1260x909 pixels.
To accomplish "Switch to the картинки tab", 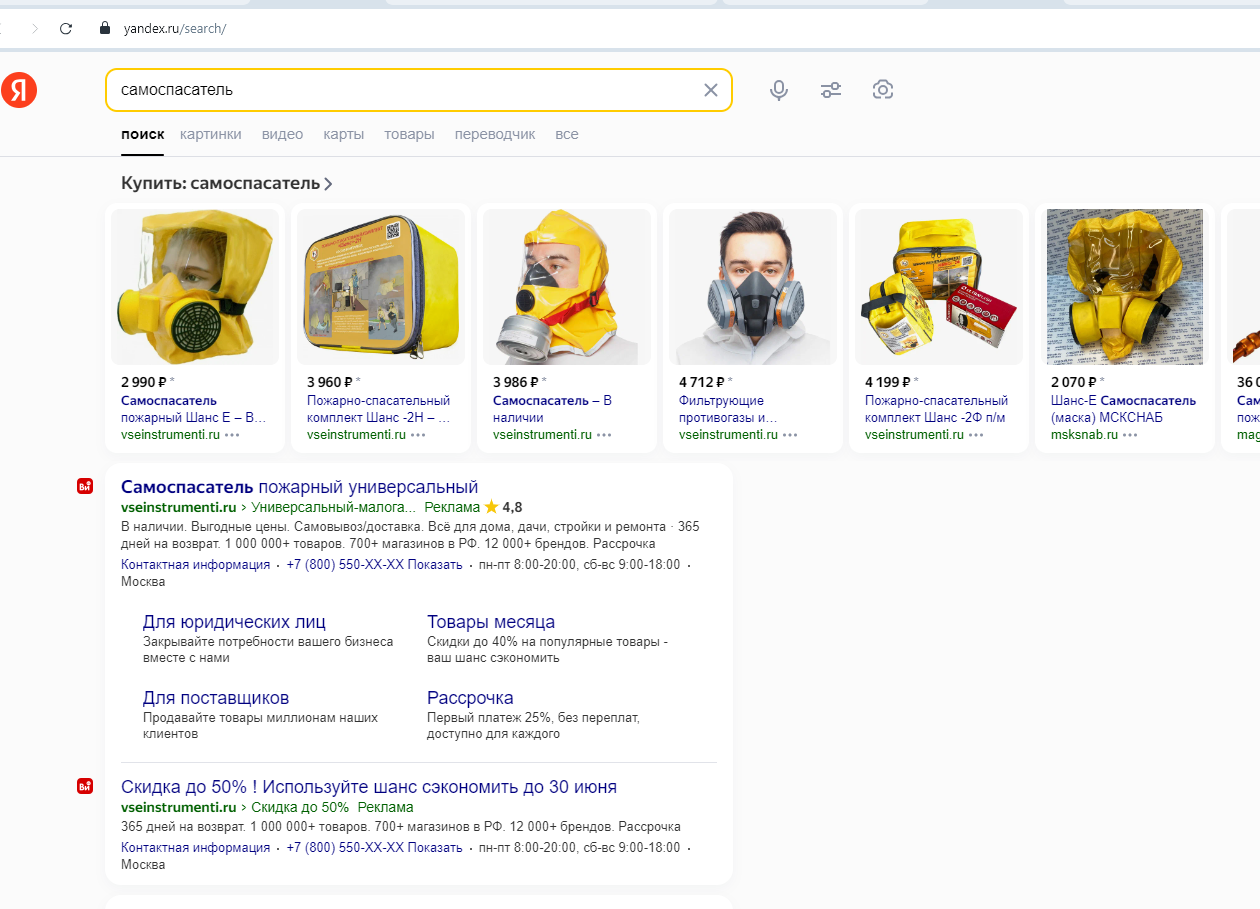I will [x=211, y=134].
